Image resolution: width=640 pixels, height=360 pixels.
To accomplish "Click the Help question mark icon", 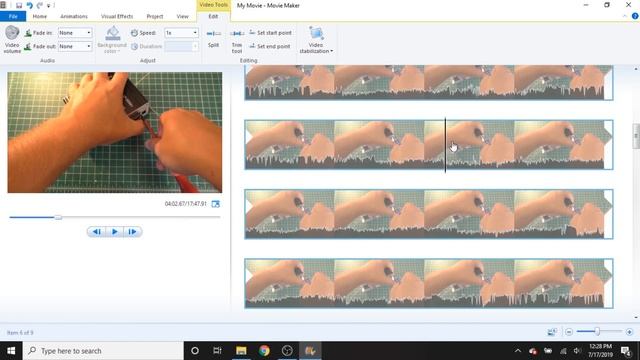I will click(x=635, y=16).
